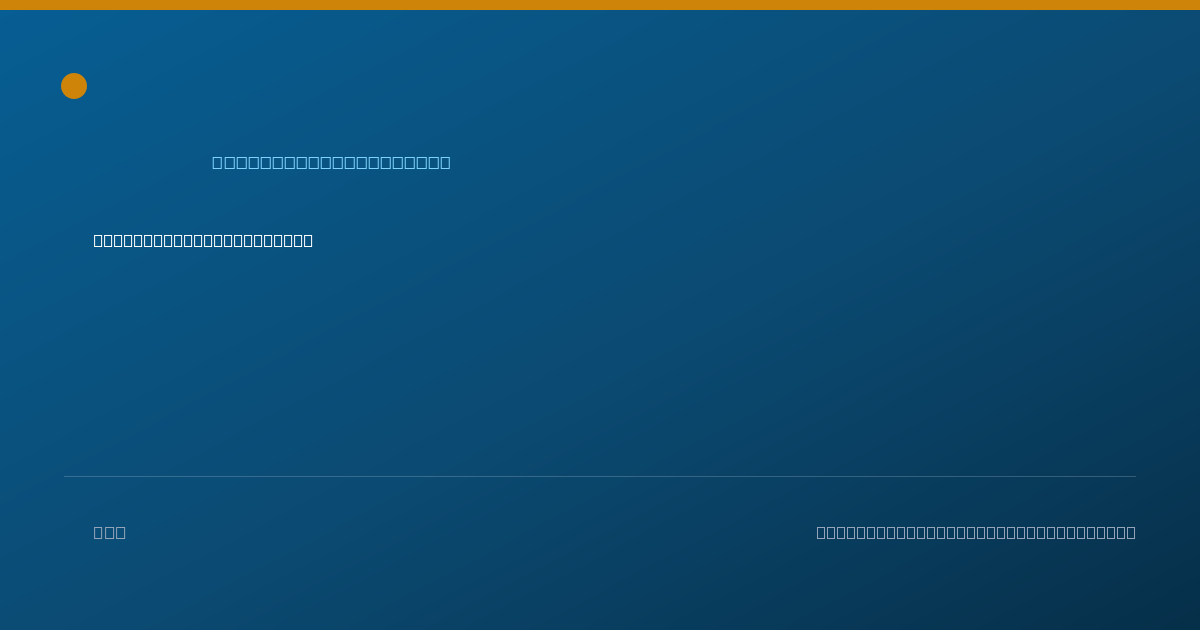Click the orange bar along the top edge
The image size is (1200, 630).
(600, 5)
